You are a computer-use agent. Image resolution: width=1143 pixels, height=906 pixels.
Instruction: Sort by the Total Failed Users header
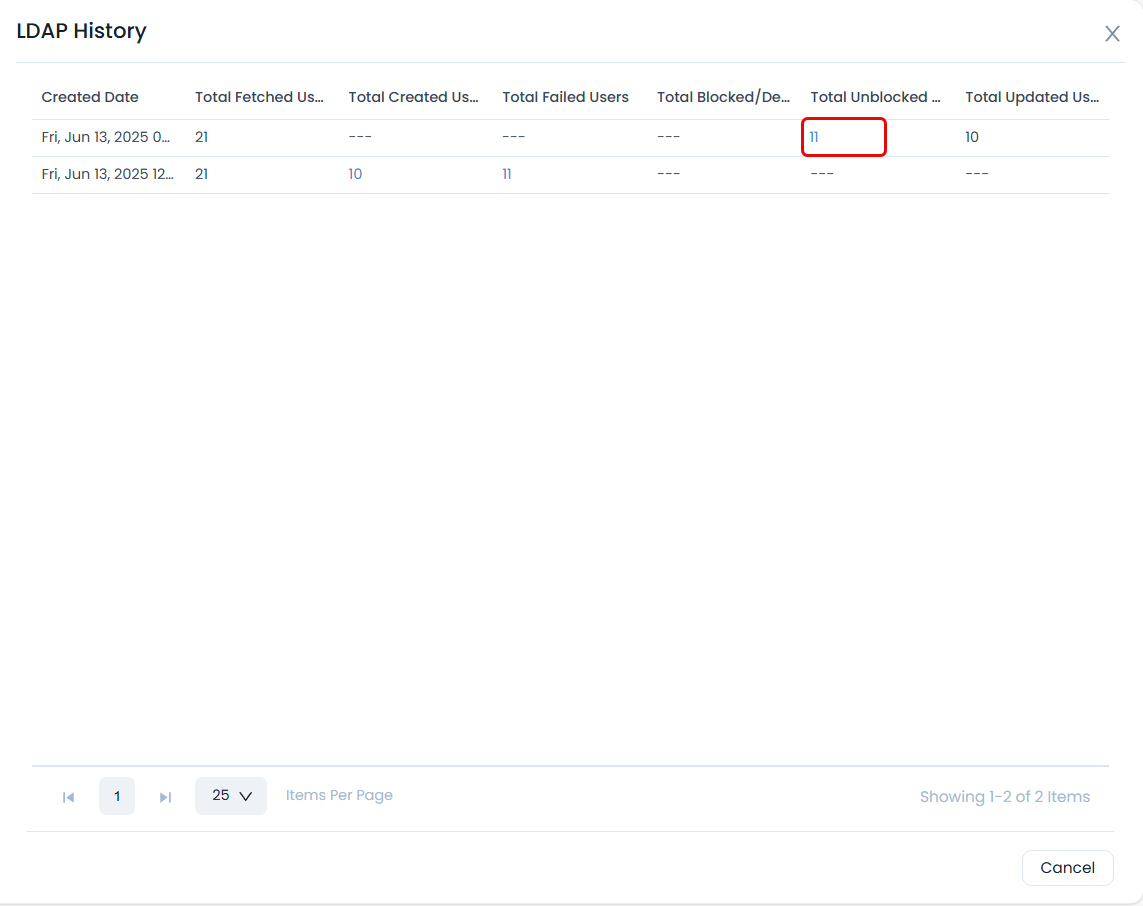pos(565,97)
